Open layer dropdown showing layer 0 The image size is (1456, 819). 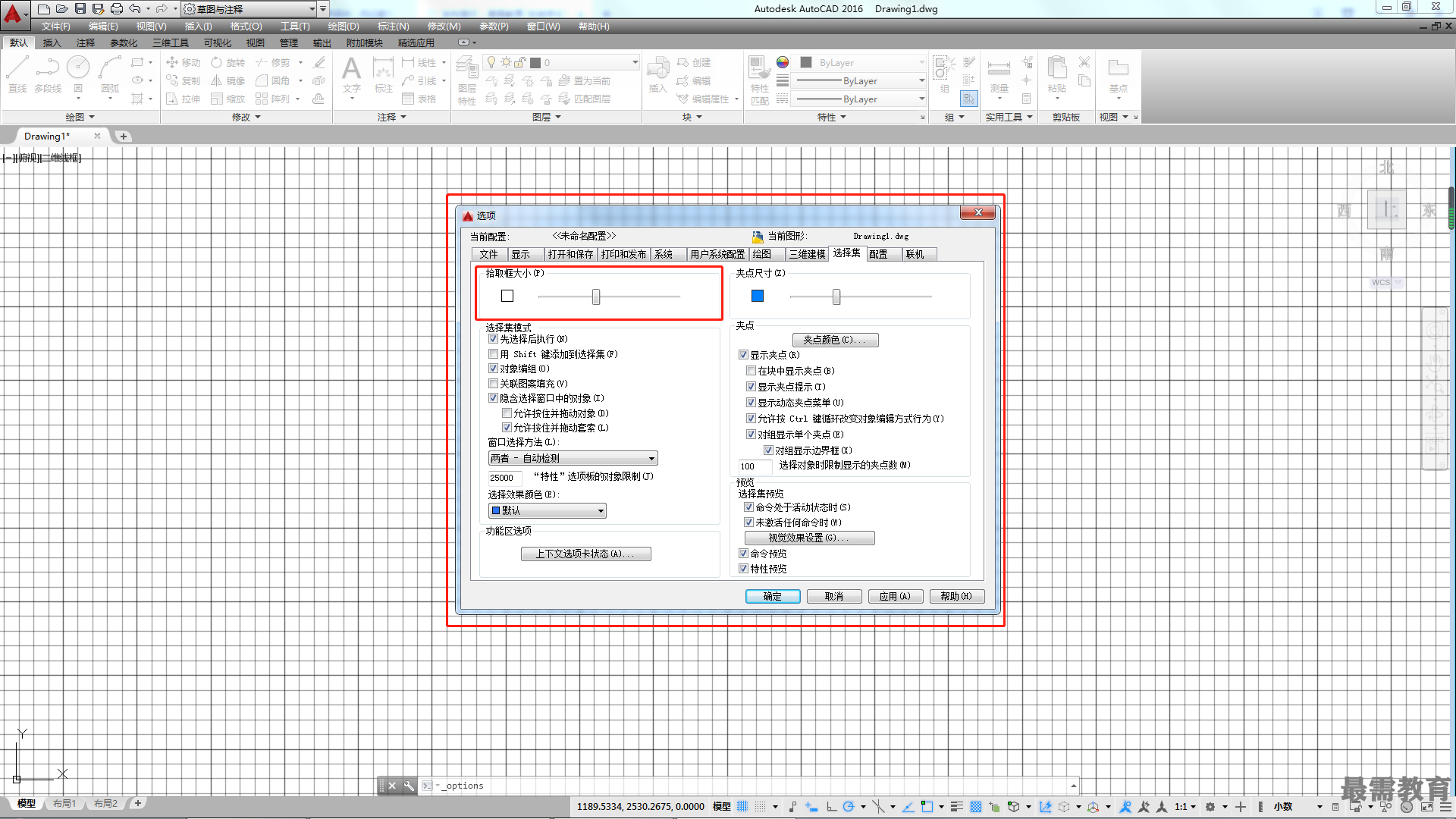tap(561, 63)
